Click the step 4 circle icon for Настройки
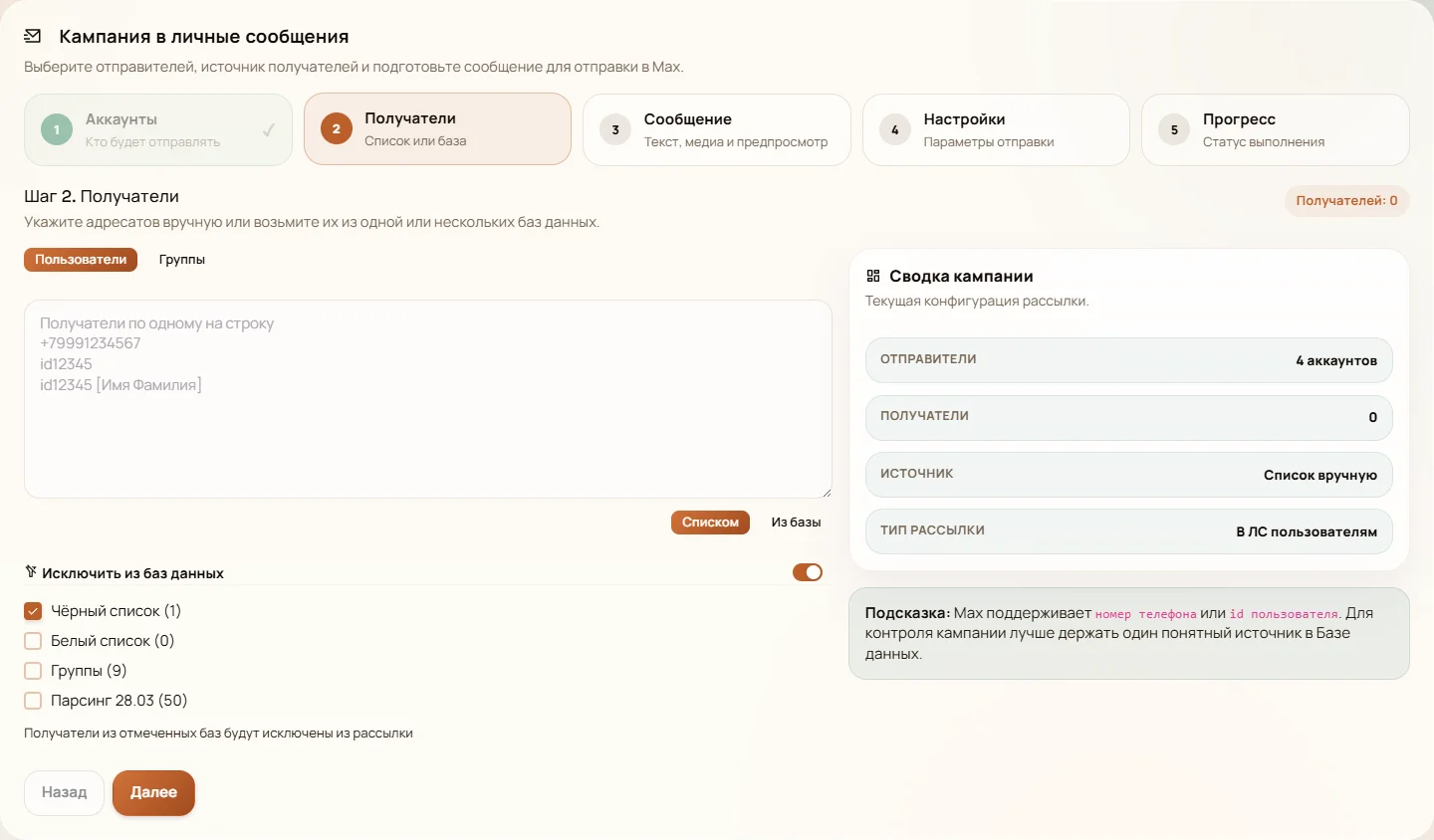Screen dimensions: 1434x840 895,129
